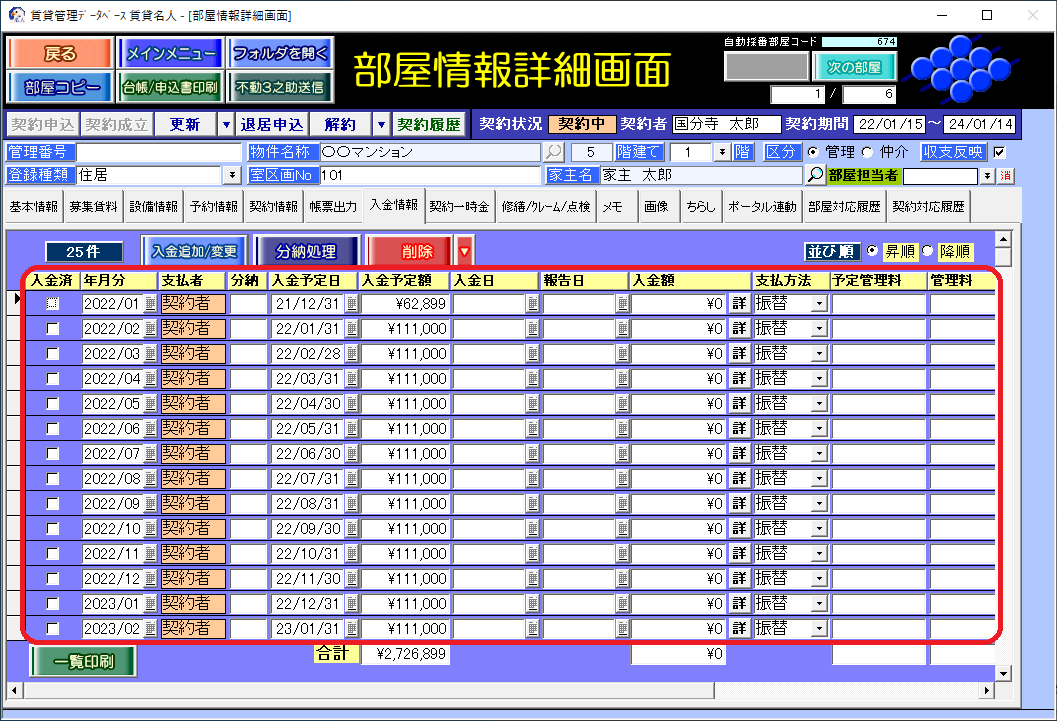
Task: Click the 一覧印刷 button
Action: [83, 662]
